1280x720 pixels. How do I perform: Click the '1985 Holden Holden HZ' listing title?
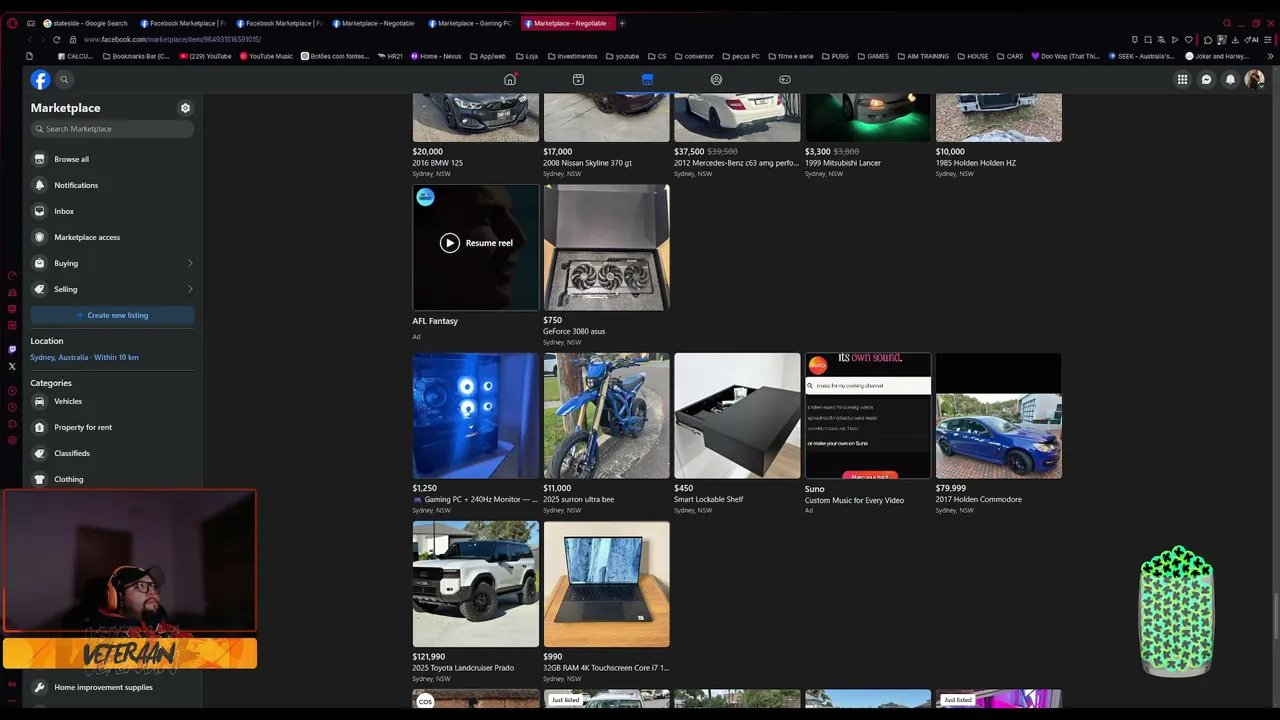point(976,163)
